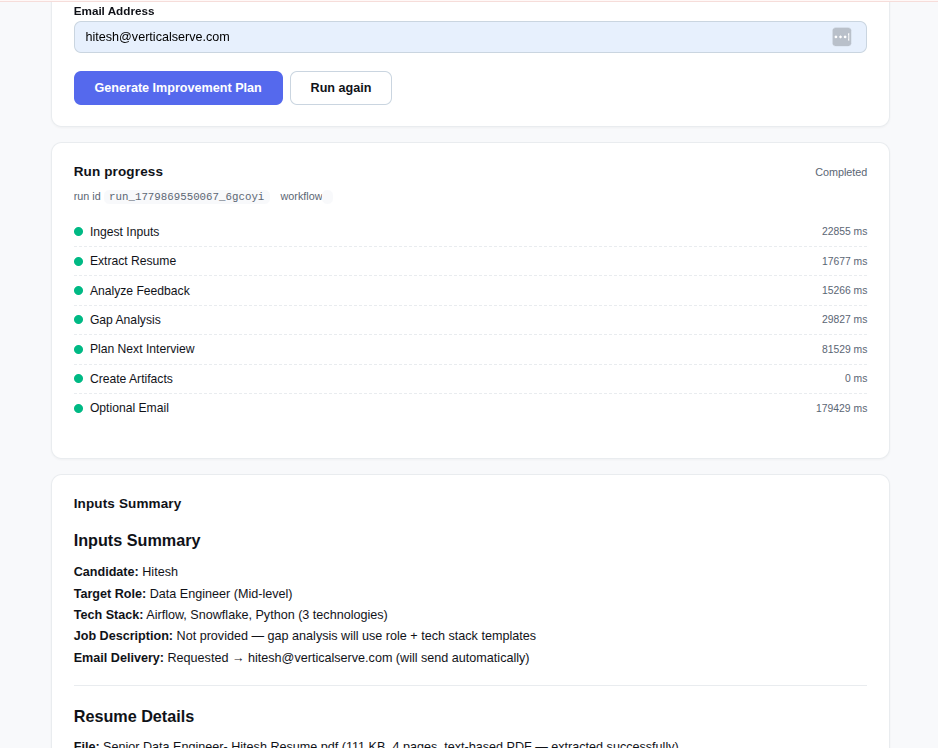Click the 17677 ms duration value

[x=844, y=261]
